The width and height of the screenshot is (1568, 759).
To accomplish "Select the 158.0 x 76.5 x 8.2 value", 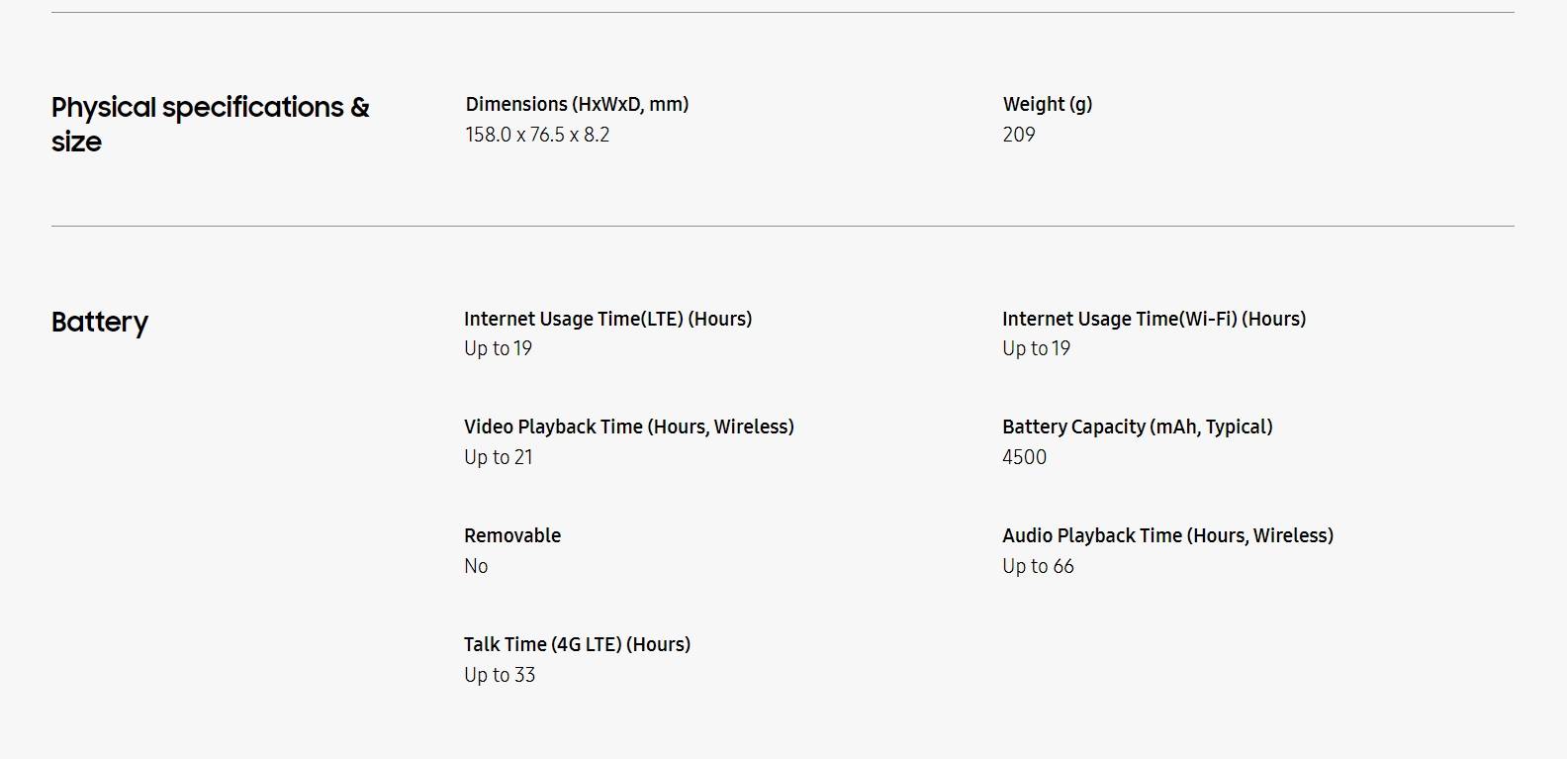I will pos(537,135).
